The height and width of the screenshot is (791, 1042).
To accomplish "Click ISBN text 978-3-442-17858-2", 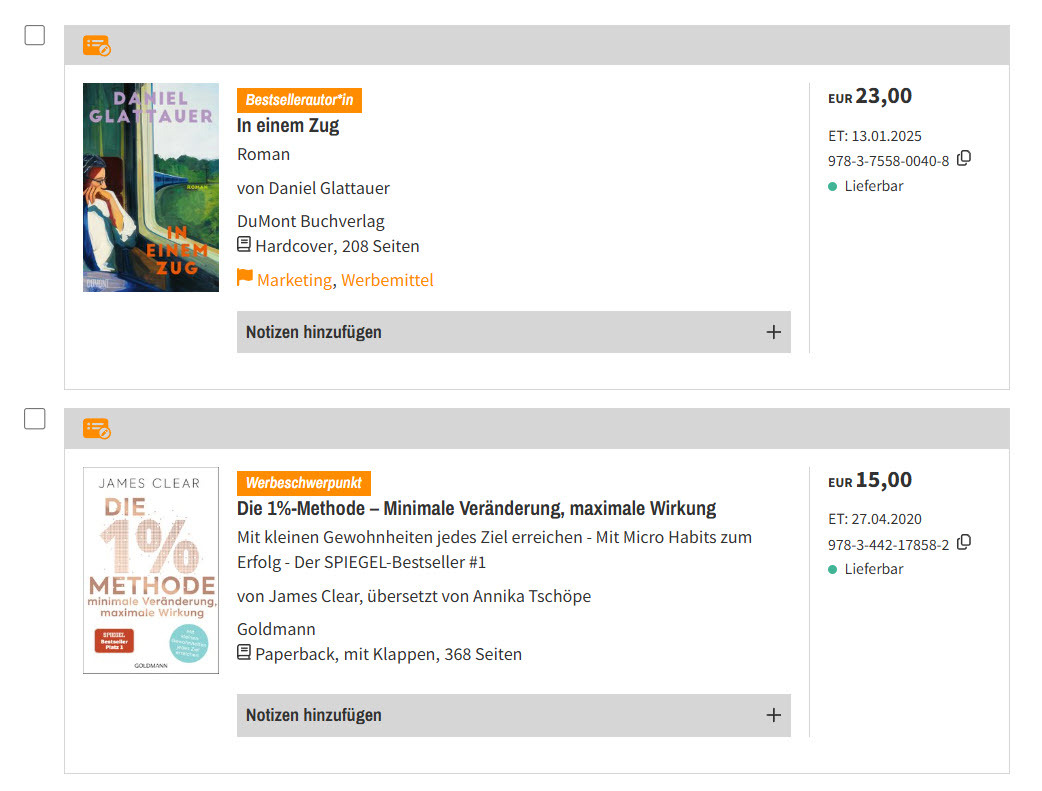I will coord(888,545).
